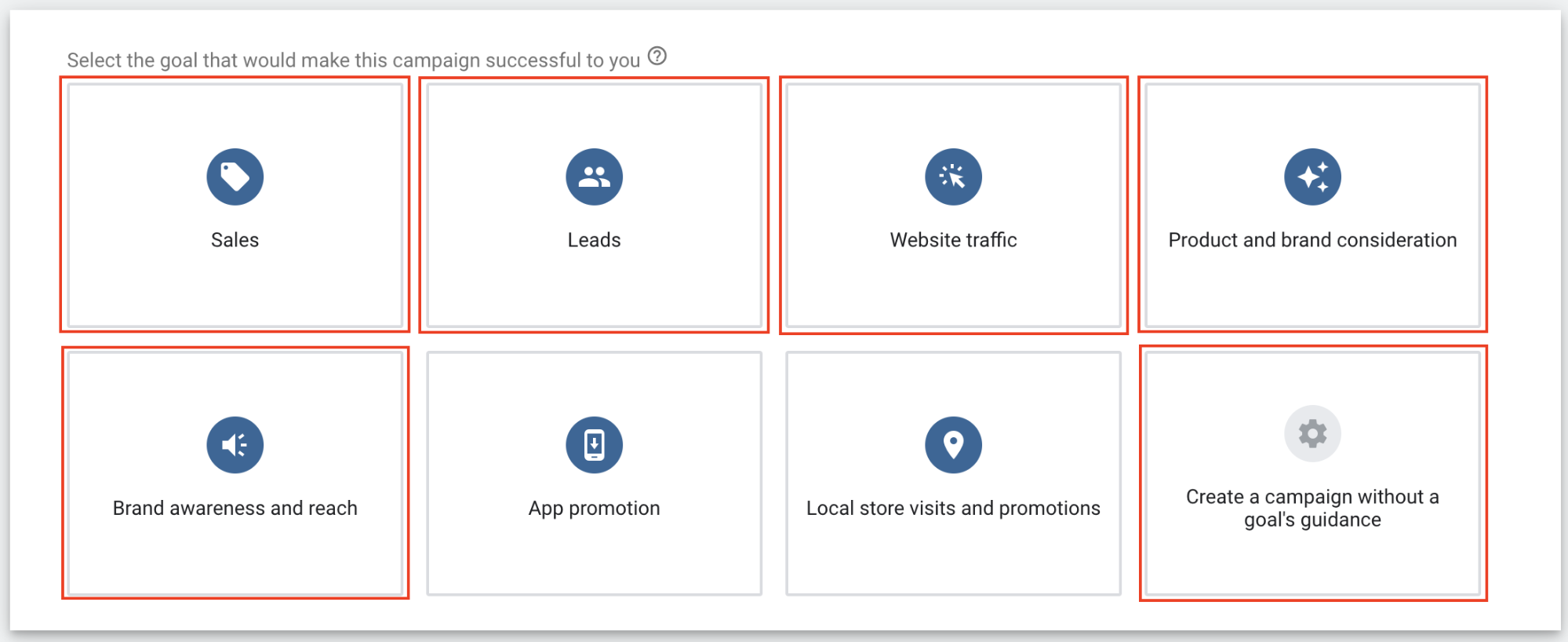Select Product and brand consideration label
The width and height of the screenshot is (1568, 642).
pyautogui.click(x=1312, y=240)
